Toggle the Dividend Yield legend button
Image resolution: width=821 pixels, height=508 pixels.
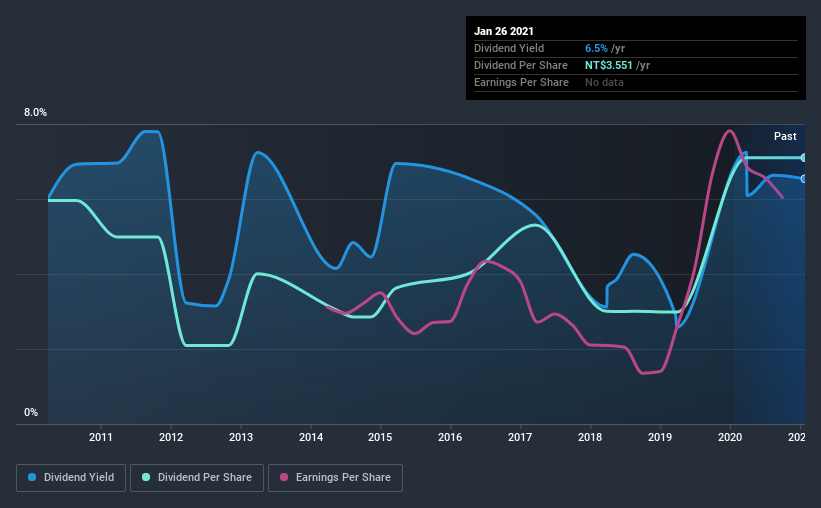point(71,478)
